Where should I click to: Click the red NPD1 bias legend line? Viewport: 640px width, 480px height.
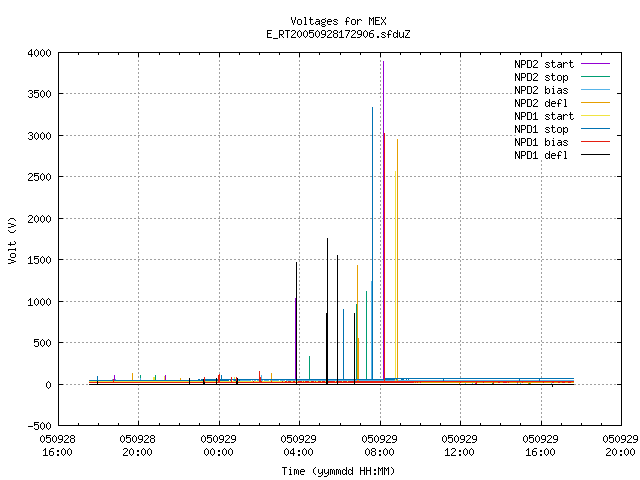(x=596, y=142)
